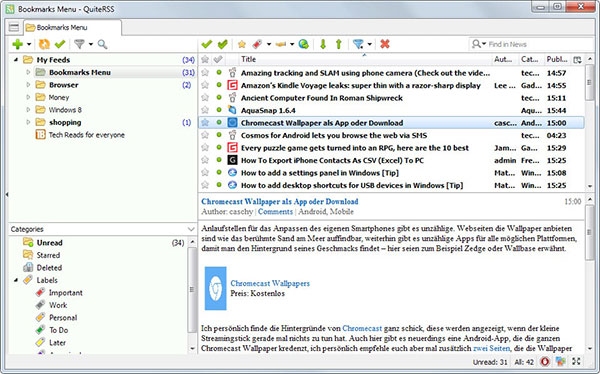Open the Add feed dropdown arrow
Image resolution: width=600 pixels, height=374 pixels.
[29, 44]
